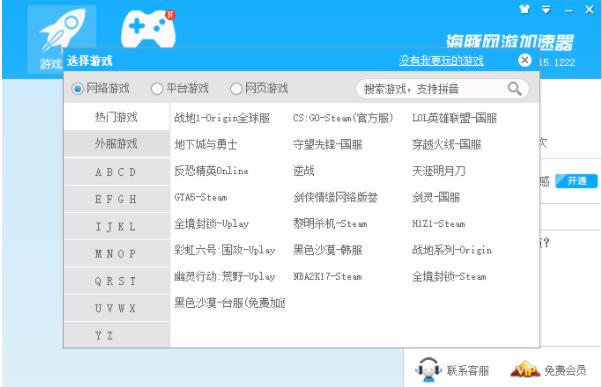Select the 网络游戏 radio button

pos(78,89)
